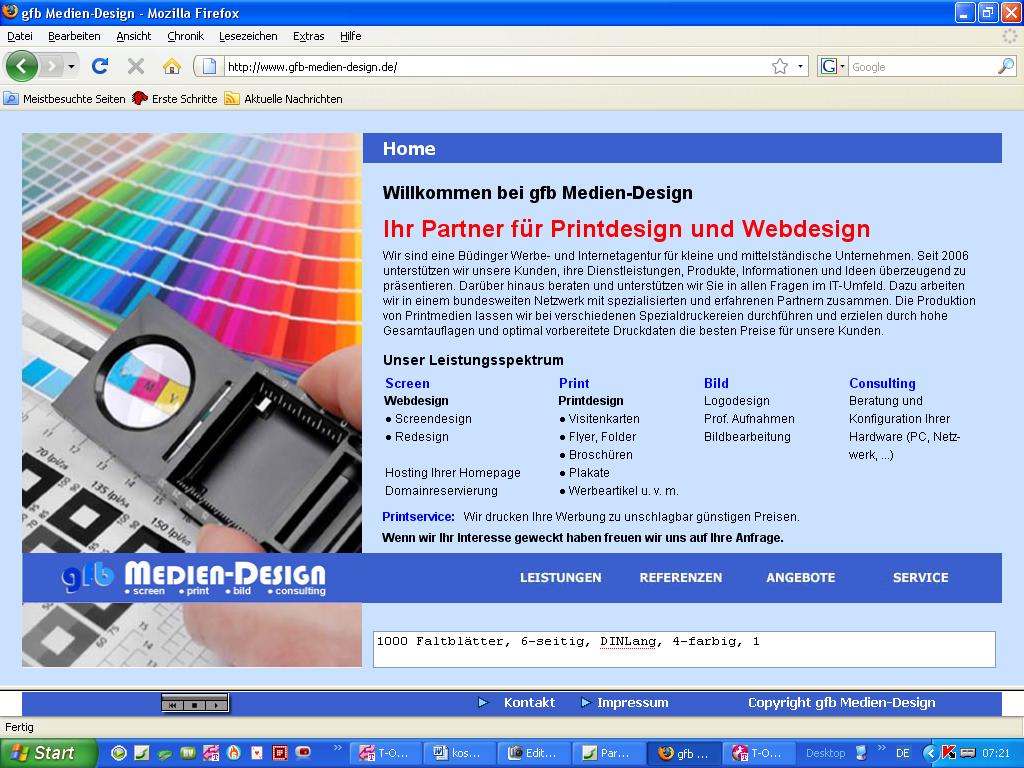This screenshot has height=768, width=1024.
Task: Click the Impressum footer link
Action: coord(632,703)
